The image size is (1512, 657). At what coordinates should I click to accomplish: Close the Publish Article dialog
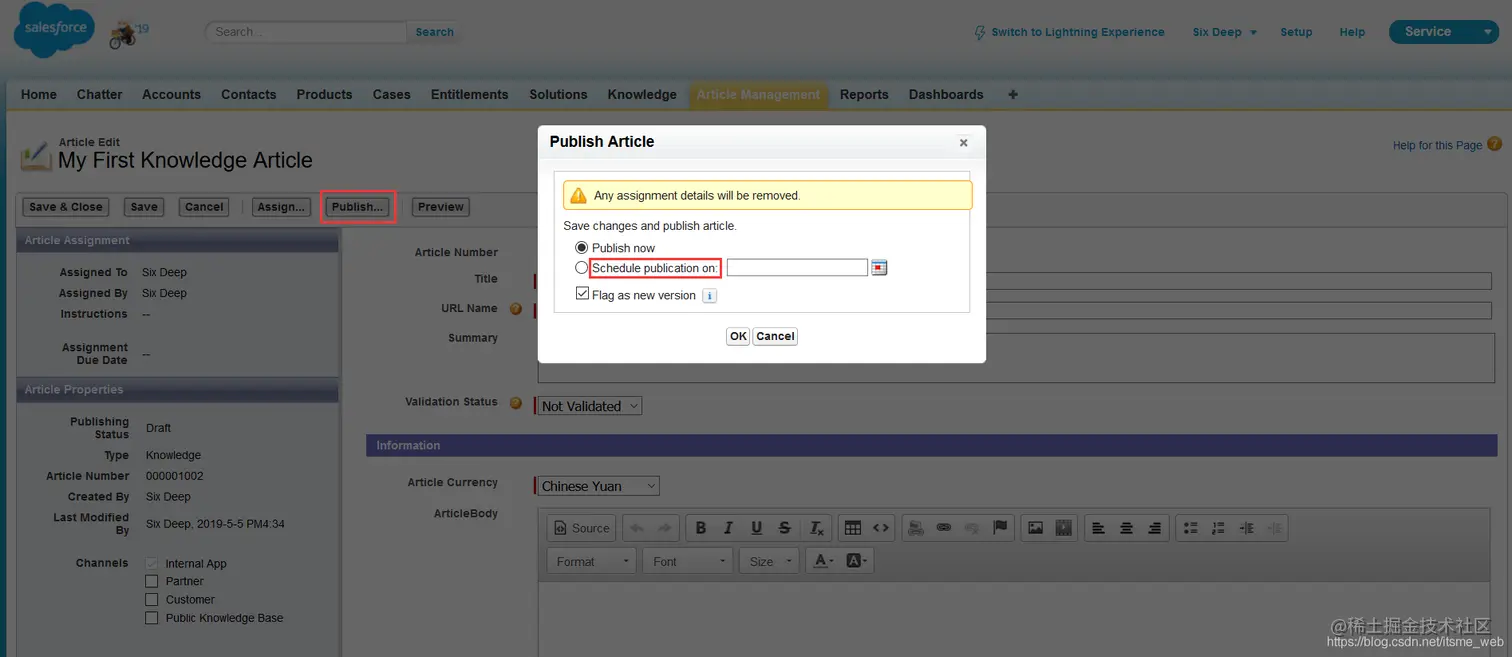tap(963, 143)
